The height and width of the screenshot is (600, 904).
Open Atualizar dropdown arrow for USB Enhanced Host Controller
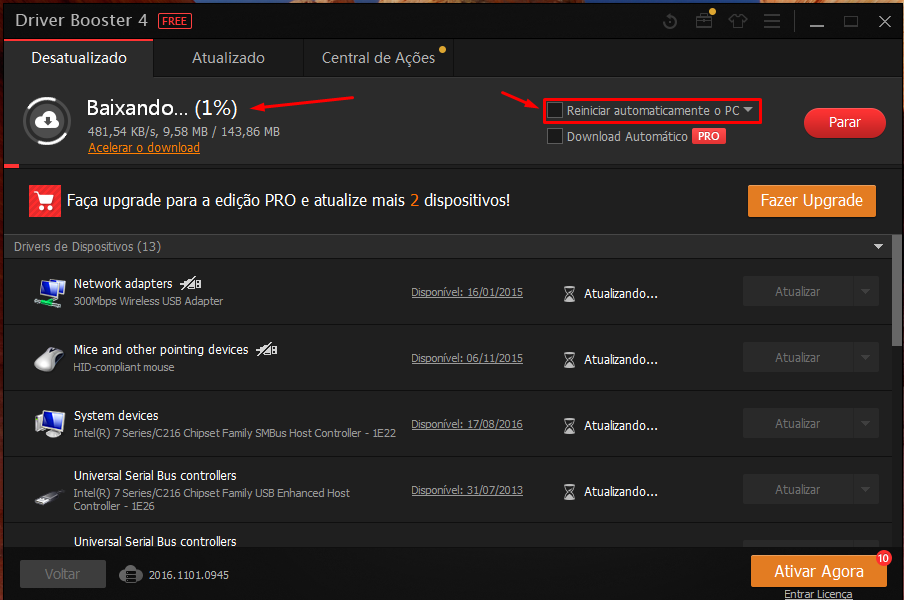(865, 489)
